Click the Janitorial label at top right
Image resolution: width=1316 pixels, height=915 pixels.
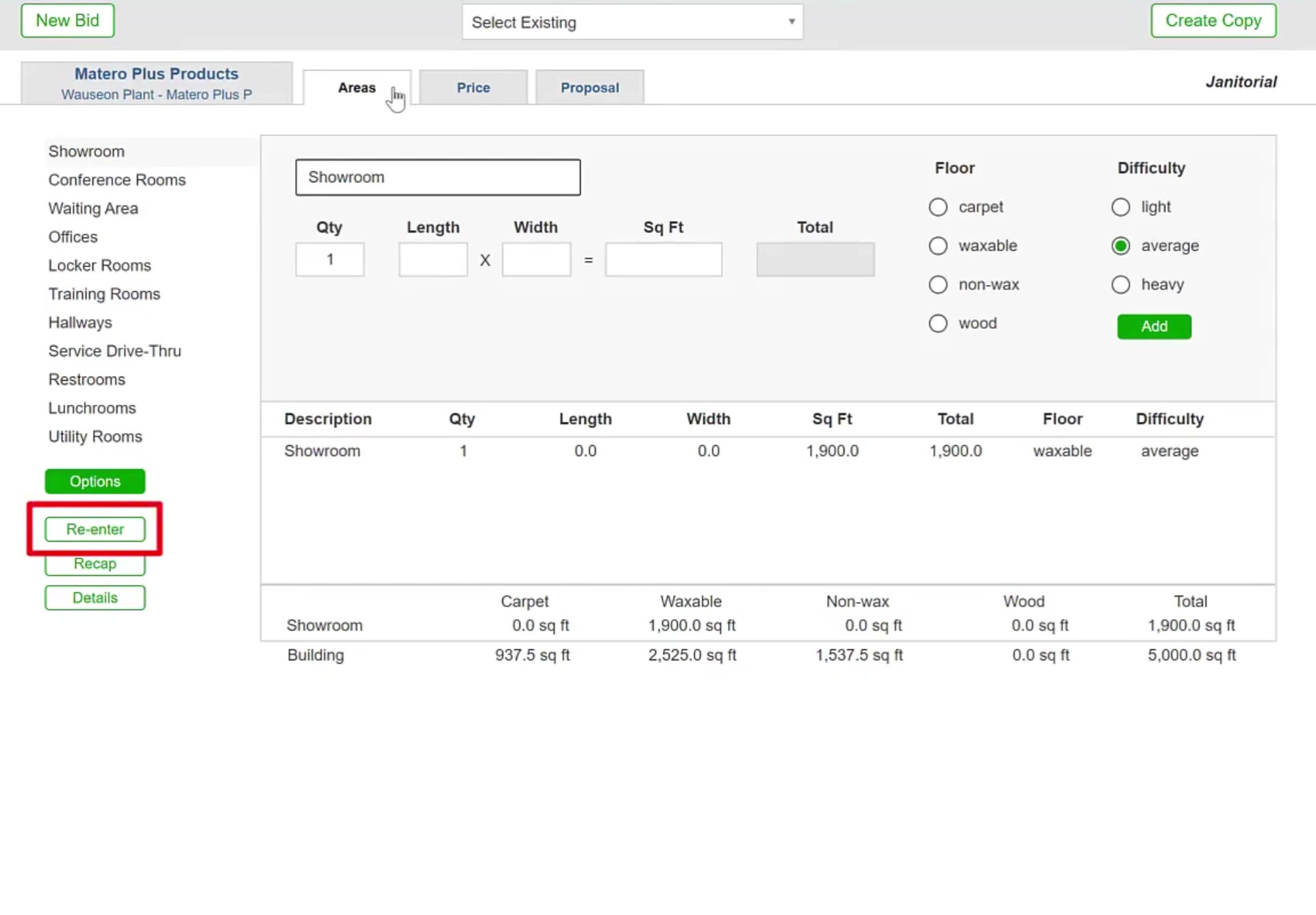[1241, 82]
